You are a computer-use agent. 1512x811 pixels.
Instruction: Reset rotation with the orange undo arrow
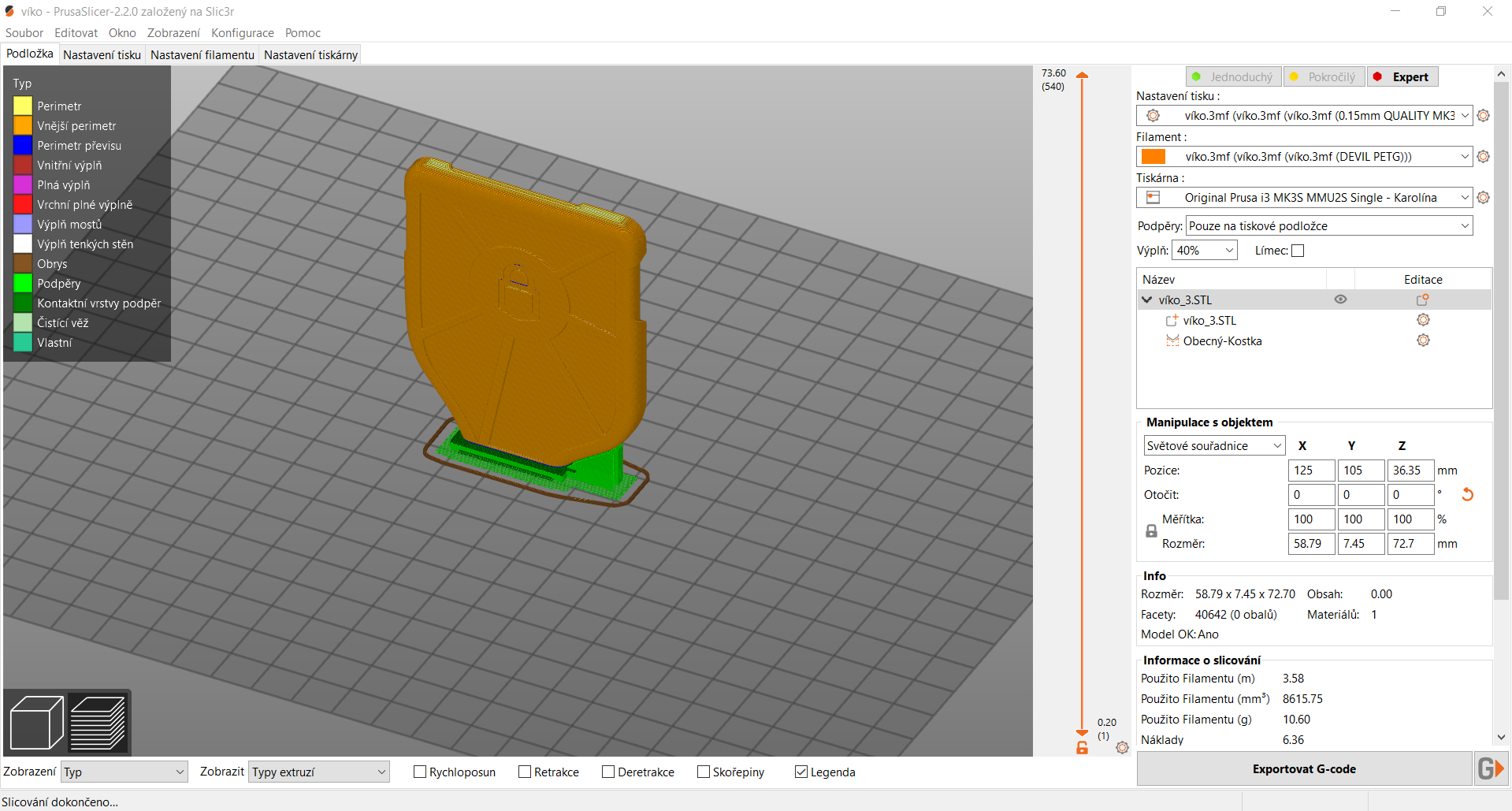(x=1468, y=494)
